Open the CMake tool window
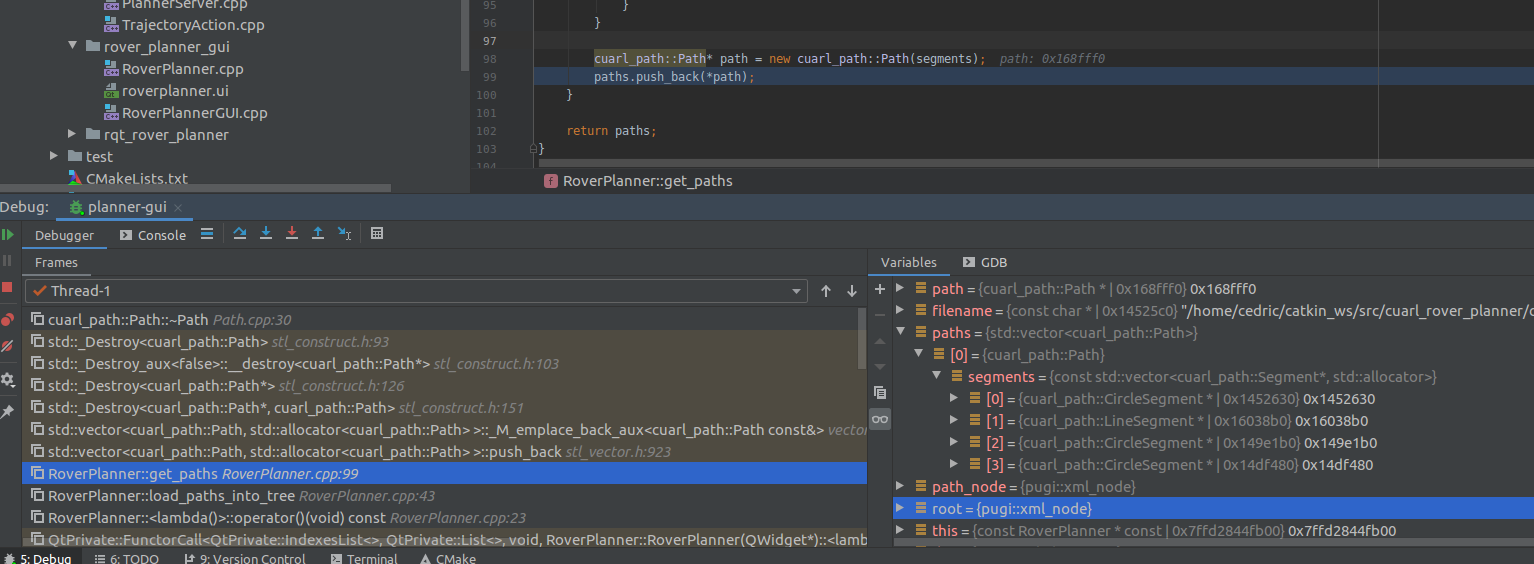 (x=447, y=558)
